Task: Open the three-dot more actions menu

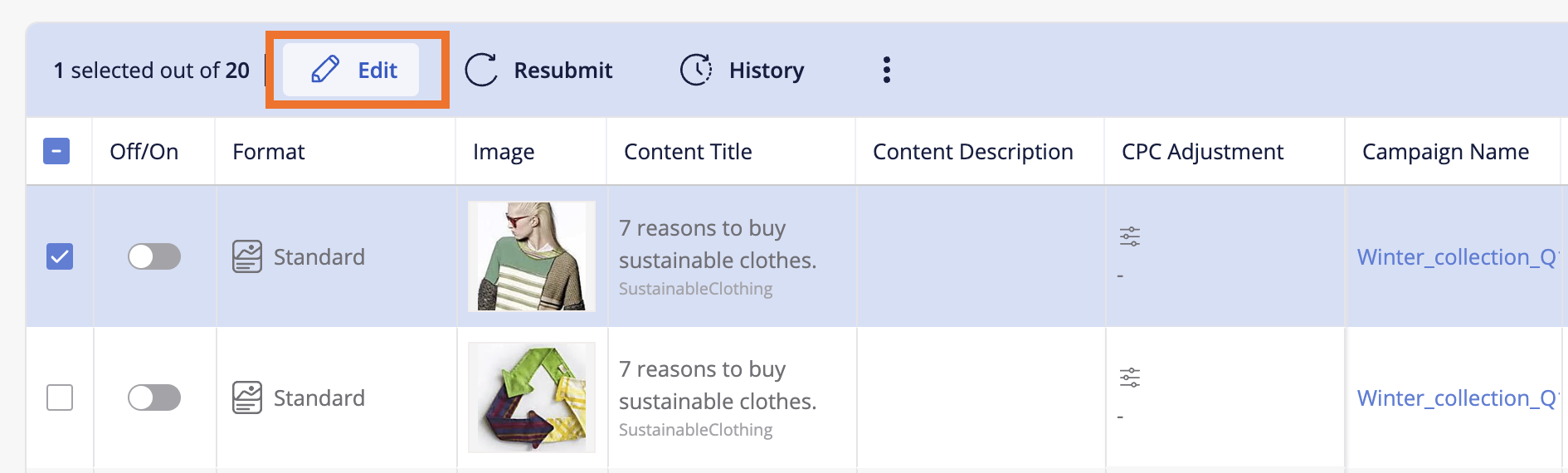Action: (x=887, y=70)
